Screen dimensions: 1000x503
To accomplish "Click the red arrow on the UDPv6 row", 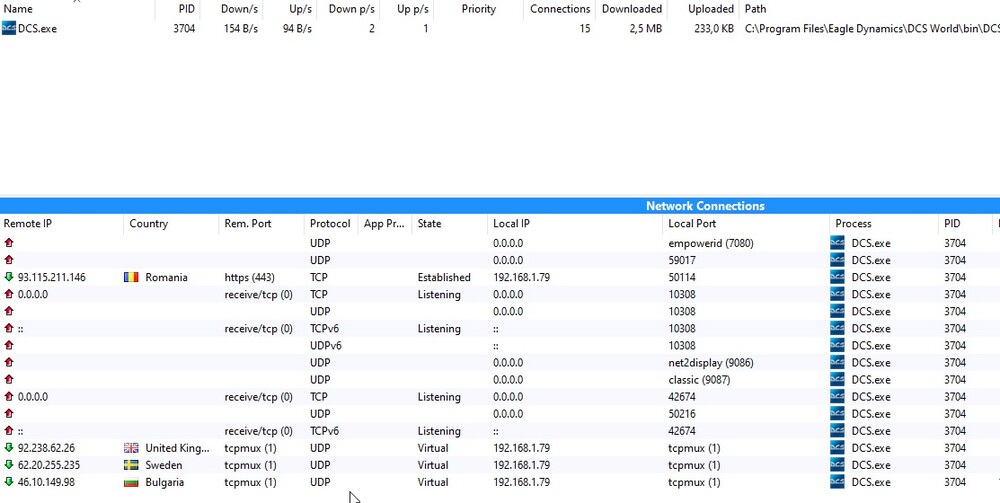I will (9, 346).
